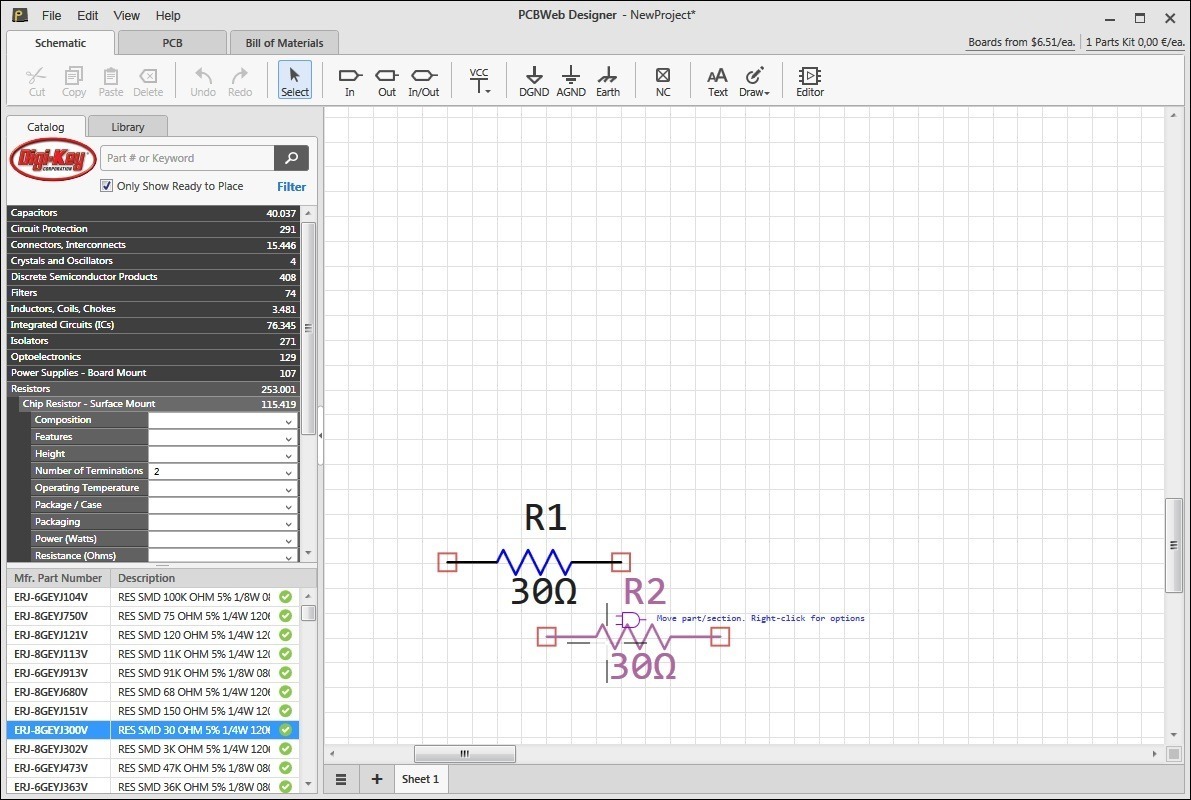Select the Sheet 1 tab
Screen dimensions: 1191x800
pos(420,779)
